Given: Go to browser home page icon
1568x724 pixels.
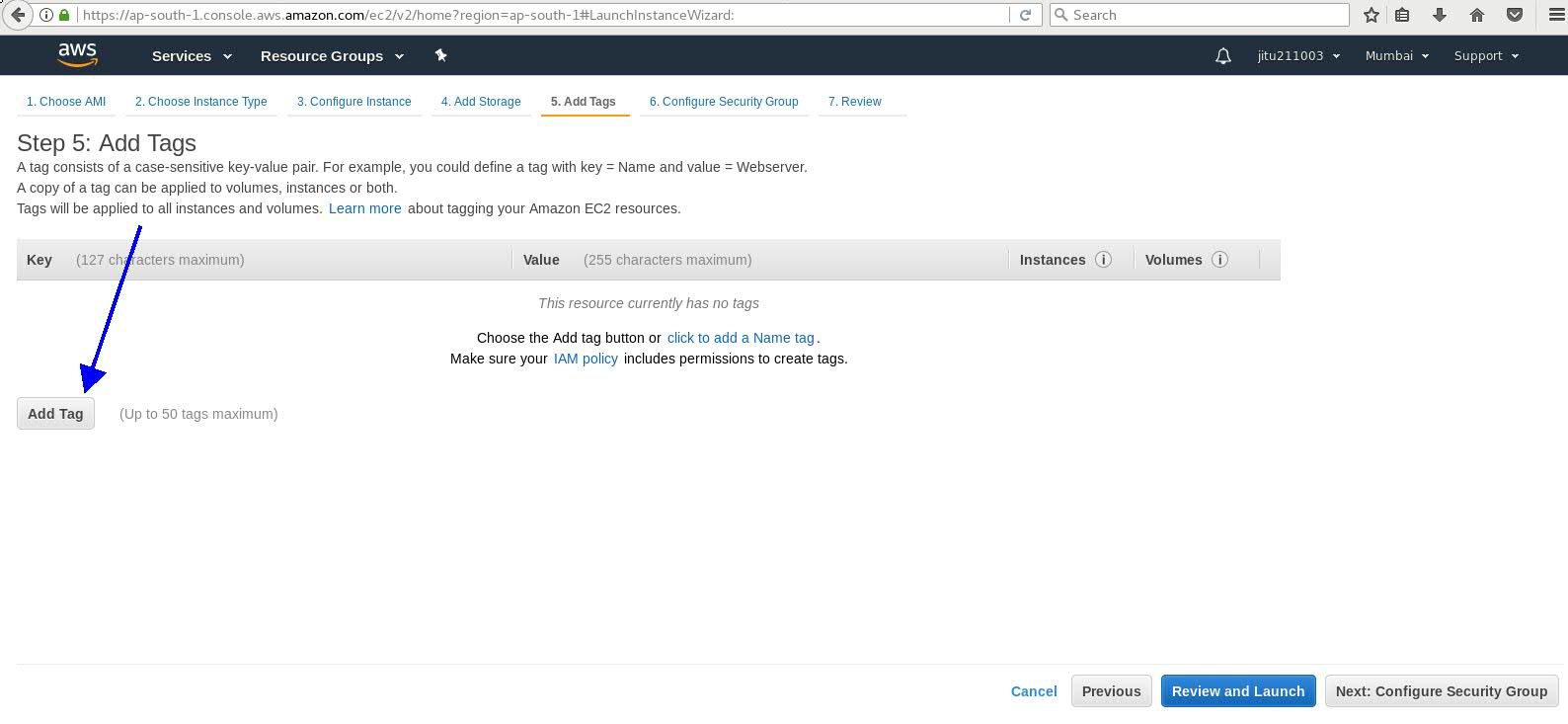Looking at the screenshot, I should pos(1477,15).
